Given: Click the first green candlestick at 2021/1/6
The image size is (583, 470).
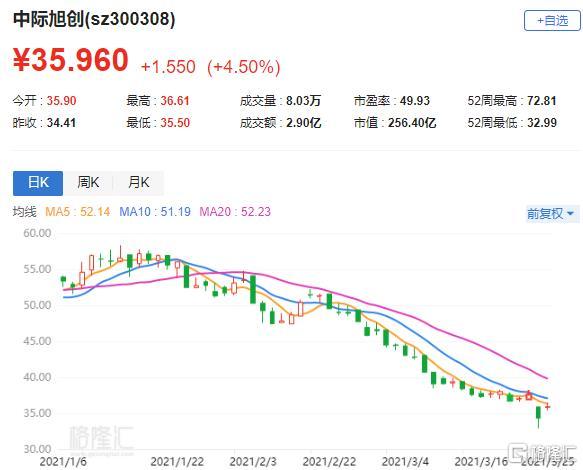Looking at the screenshot, I should pyautogui.click(x=63, y=280).
